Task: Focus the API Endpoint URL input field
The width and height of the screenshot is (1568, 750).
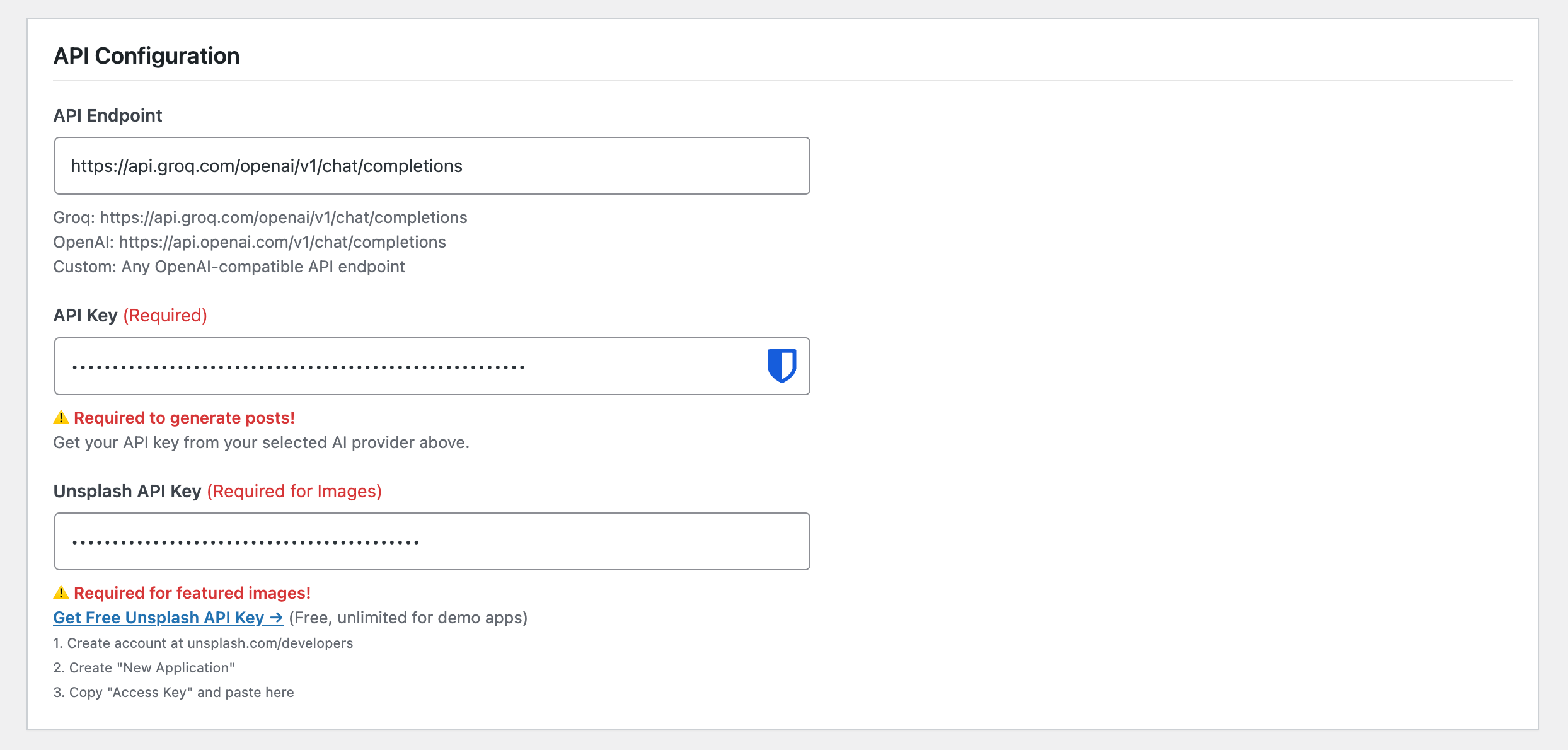Action: 432,166
